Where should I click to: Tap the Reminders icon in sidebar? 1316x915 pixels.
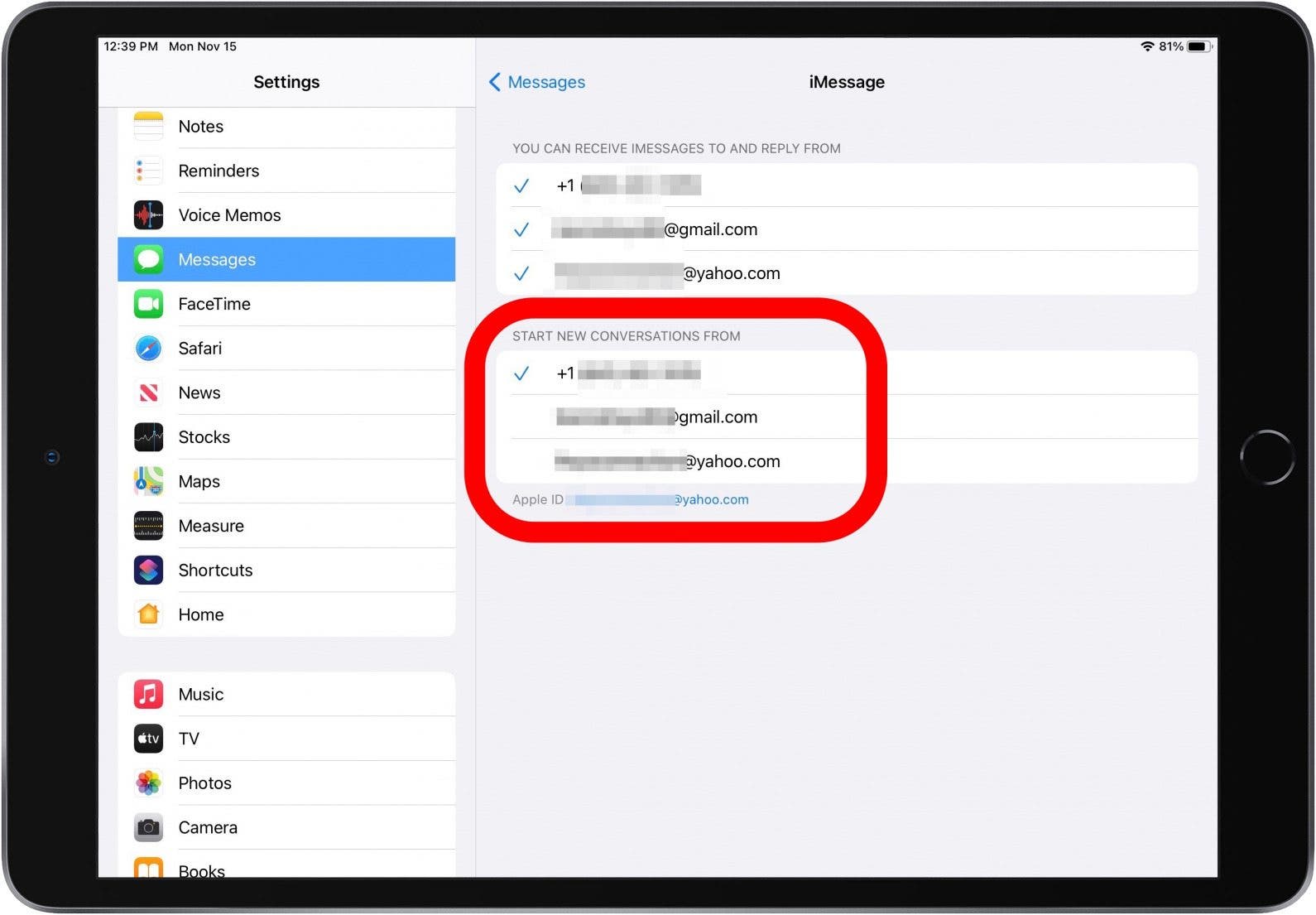148,171
